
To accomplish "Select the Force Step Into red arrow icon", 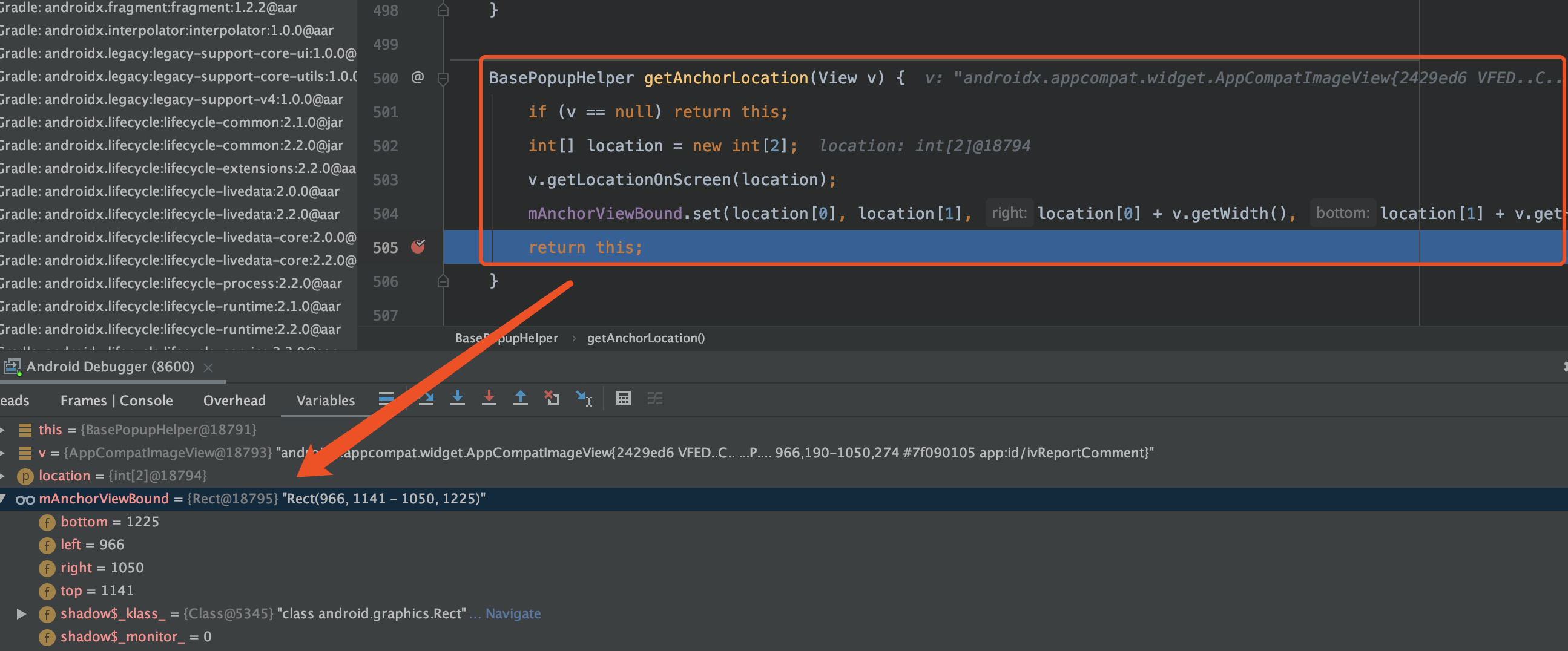I will pyautogui.click(x=489, y=399).
